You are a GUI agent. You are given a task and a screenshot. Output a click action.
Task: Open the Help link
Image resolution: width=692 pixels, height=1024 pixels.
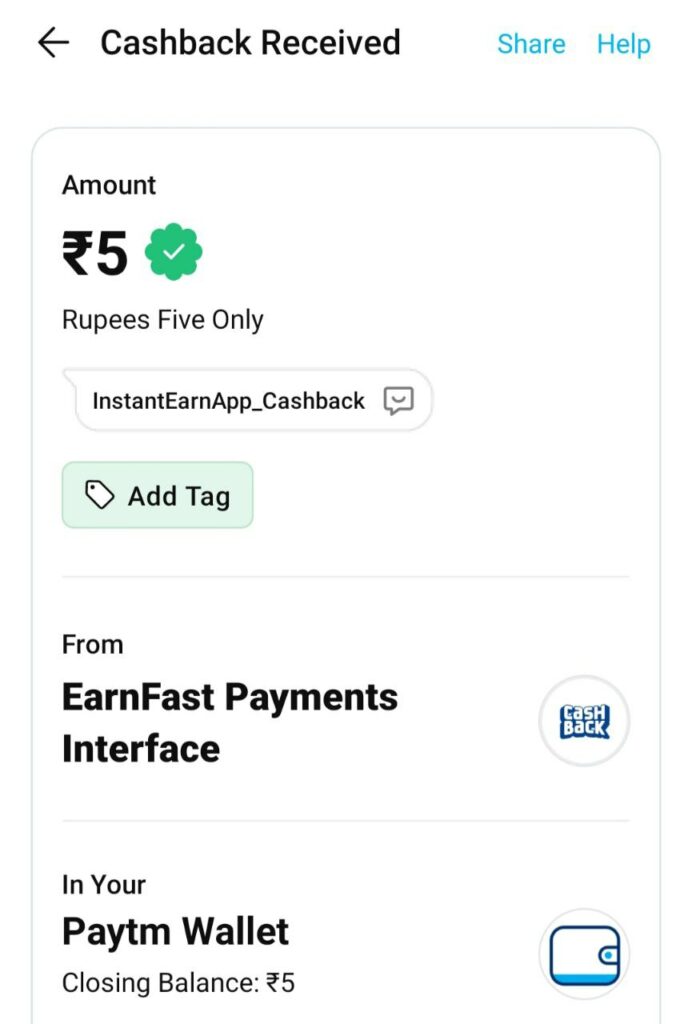pyautogui.click(x=623, y=44)
